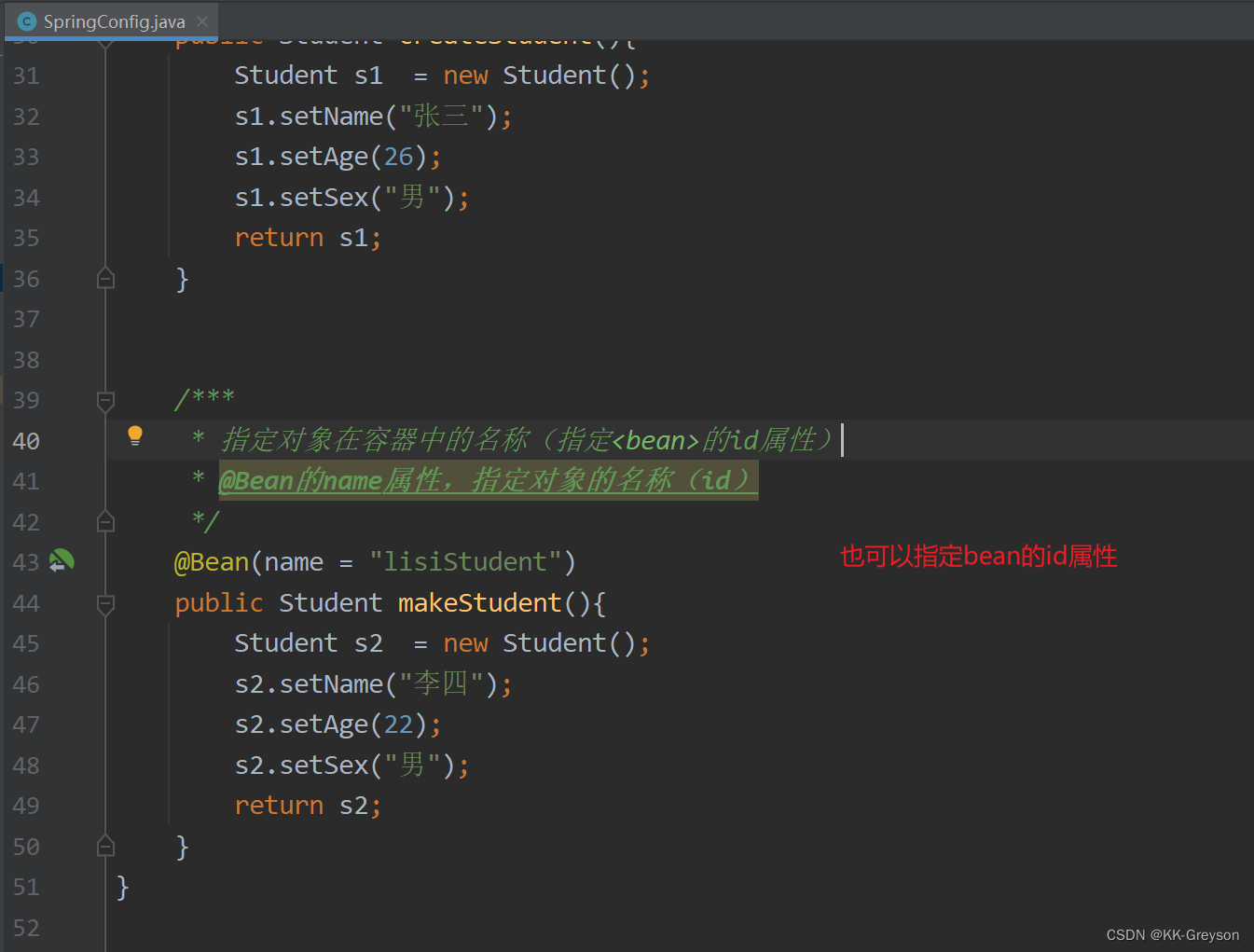Click the s1.setAge(26) statement
Image resolution: width=1254 pixels, height=952 pixels.
[x=338, y=157]
